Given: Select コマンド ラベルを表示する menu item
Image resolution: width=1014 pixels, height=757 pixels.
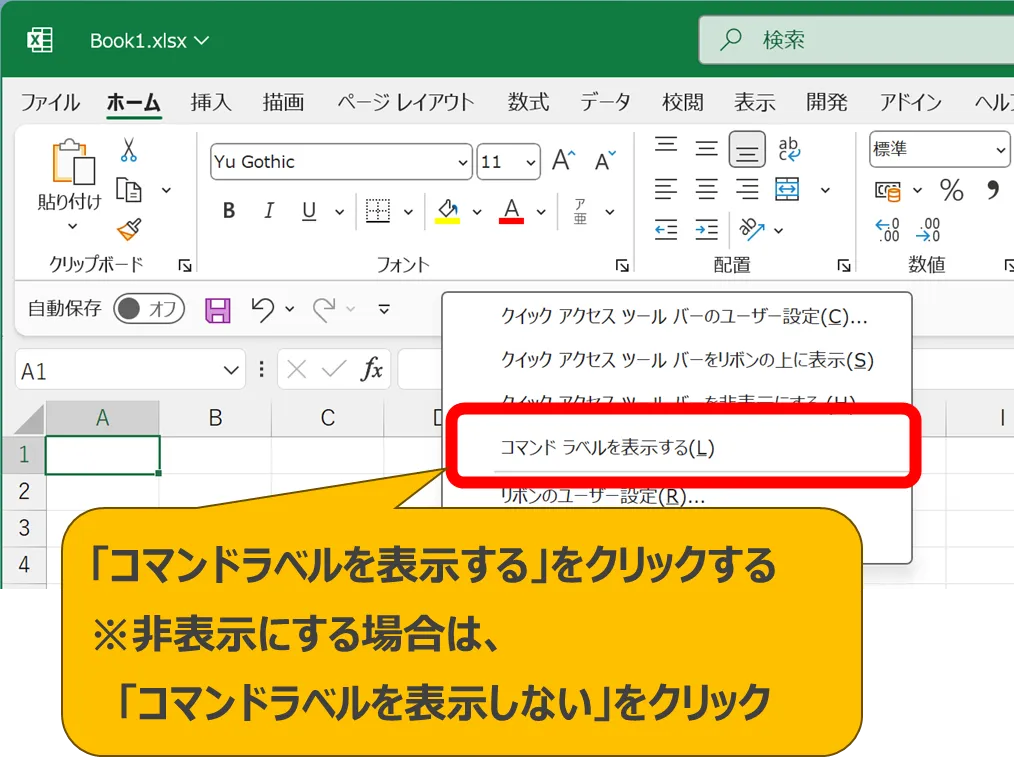Looking at the screenshot, I should tap(607, 448).
